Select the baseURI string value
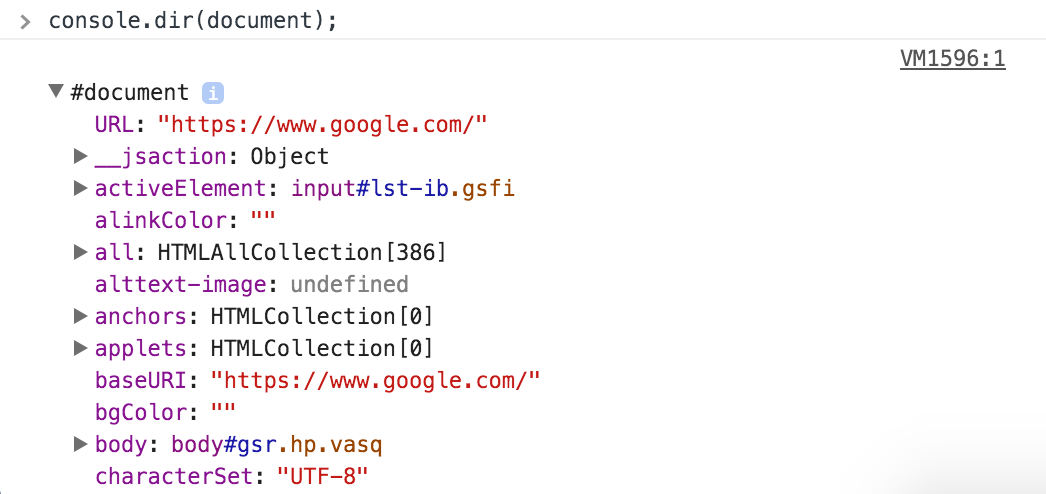 point(375,381)
